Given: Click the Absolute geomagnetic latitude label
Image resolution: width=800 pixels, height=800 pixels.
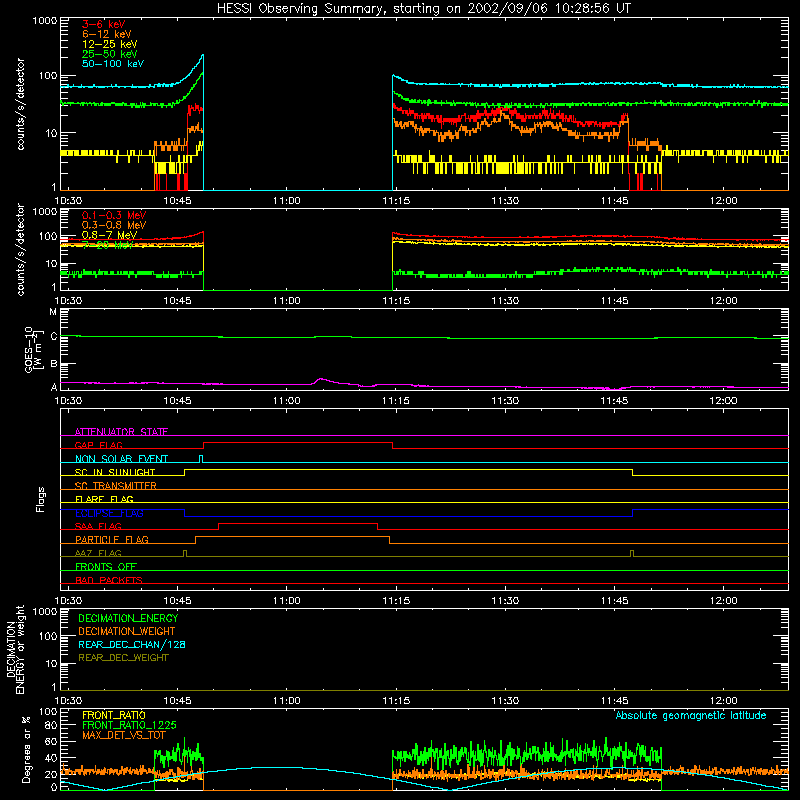Looking at the screenshot, I should (x=691, y=715).
